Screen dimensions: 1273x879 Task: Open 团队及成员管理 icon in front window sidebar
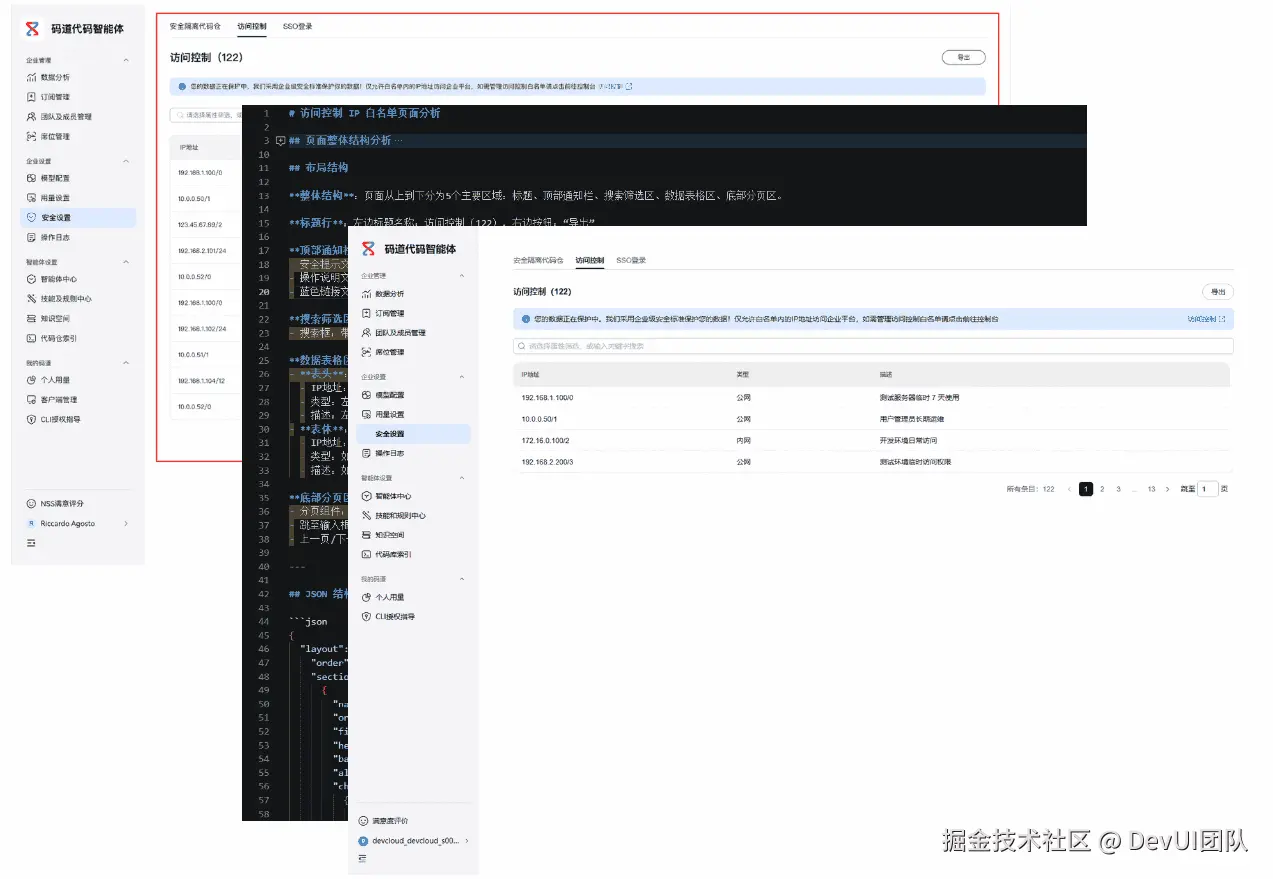(366, 333)
